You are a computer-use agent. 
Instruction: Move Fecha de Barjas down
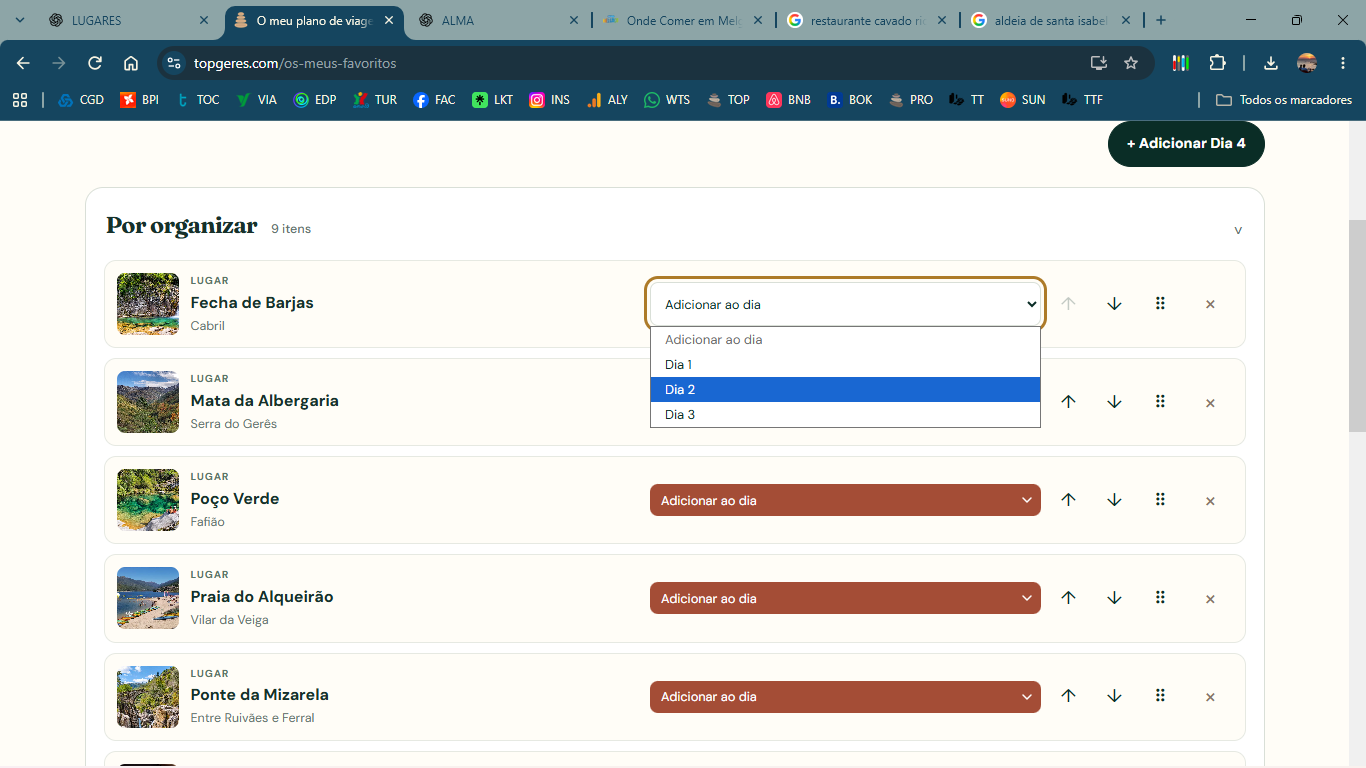pos(1114,304)
